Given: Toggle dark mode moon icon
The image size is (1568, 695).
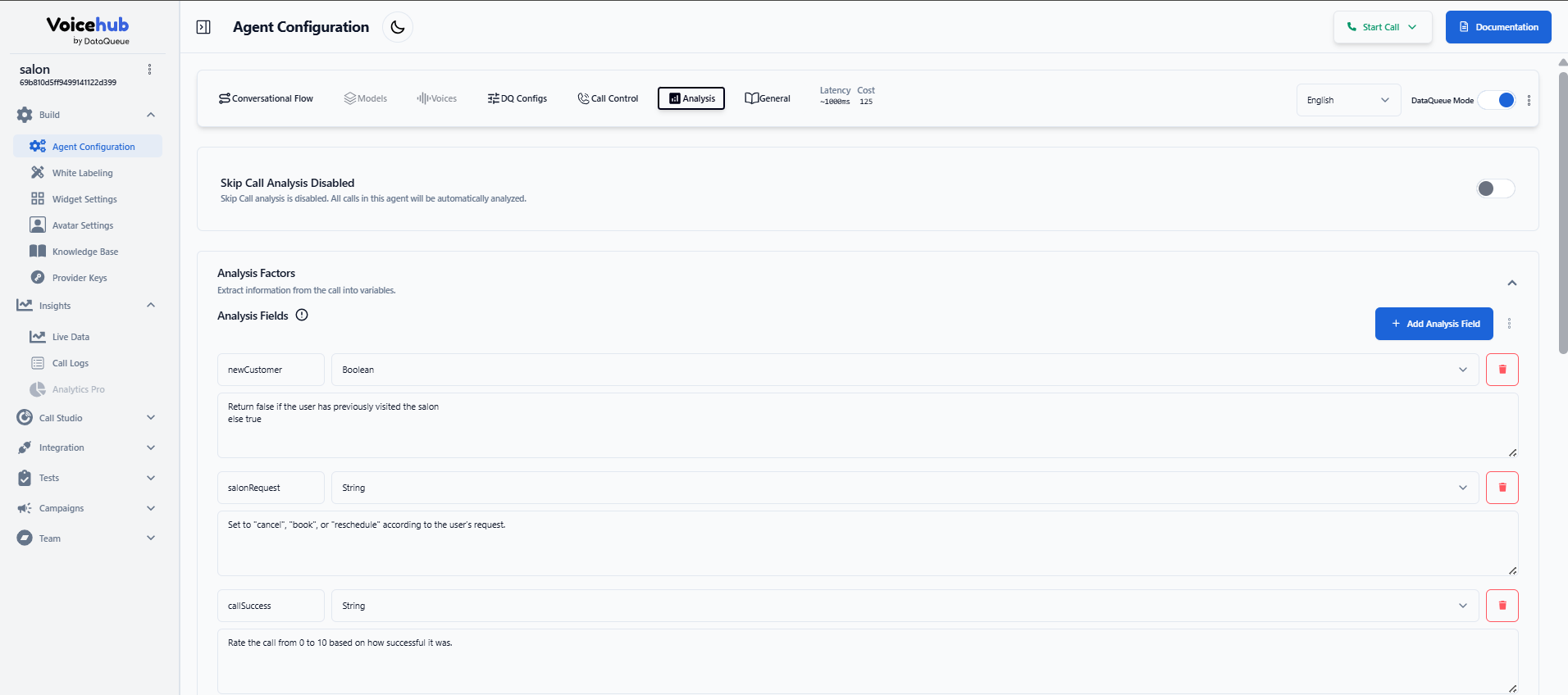Looking at the screenshot, I should point(398,27).
